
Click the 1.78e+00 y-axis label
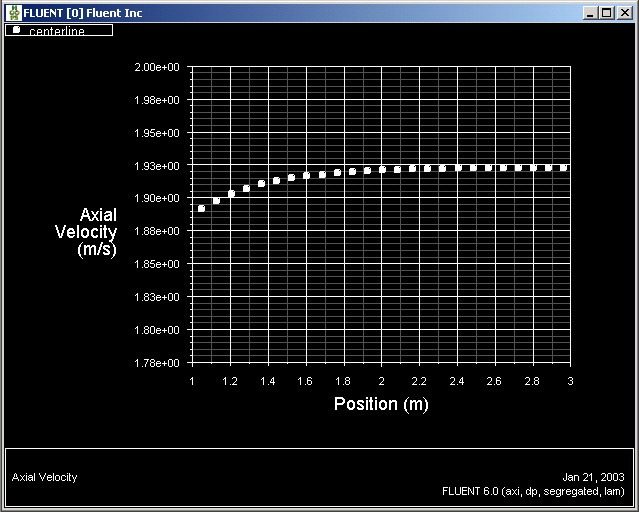pos(157,363)
